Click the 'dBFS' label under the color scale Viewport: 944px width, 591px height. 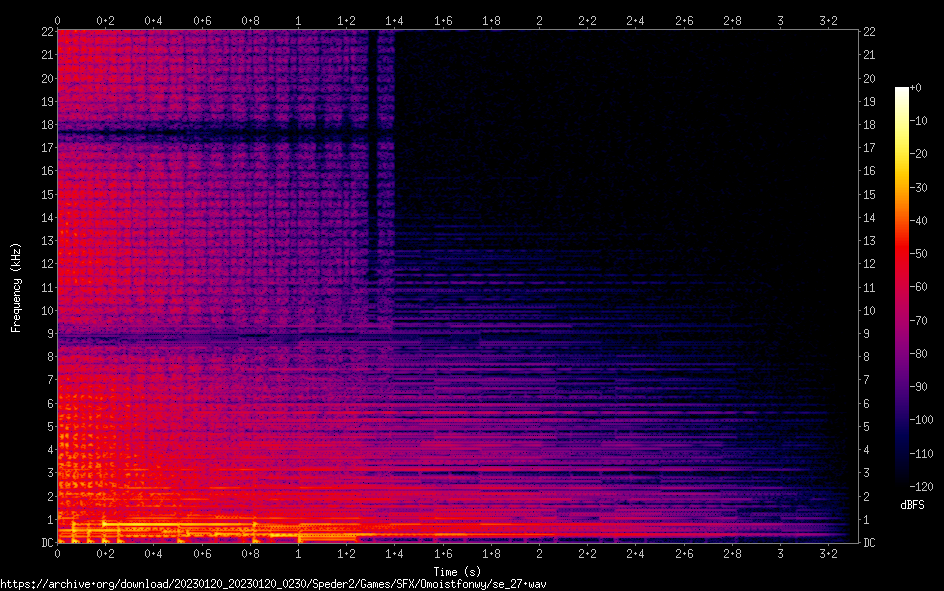coord(912,506)
